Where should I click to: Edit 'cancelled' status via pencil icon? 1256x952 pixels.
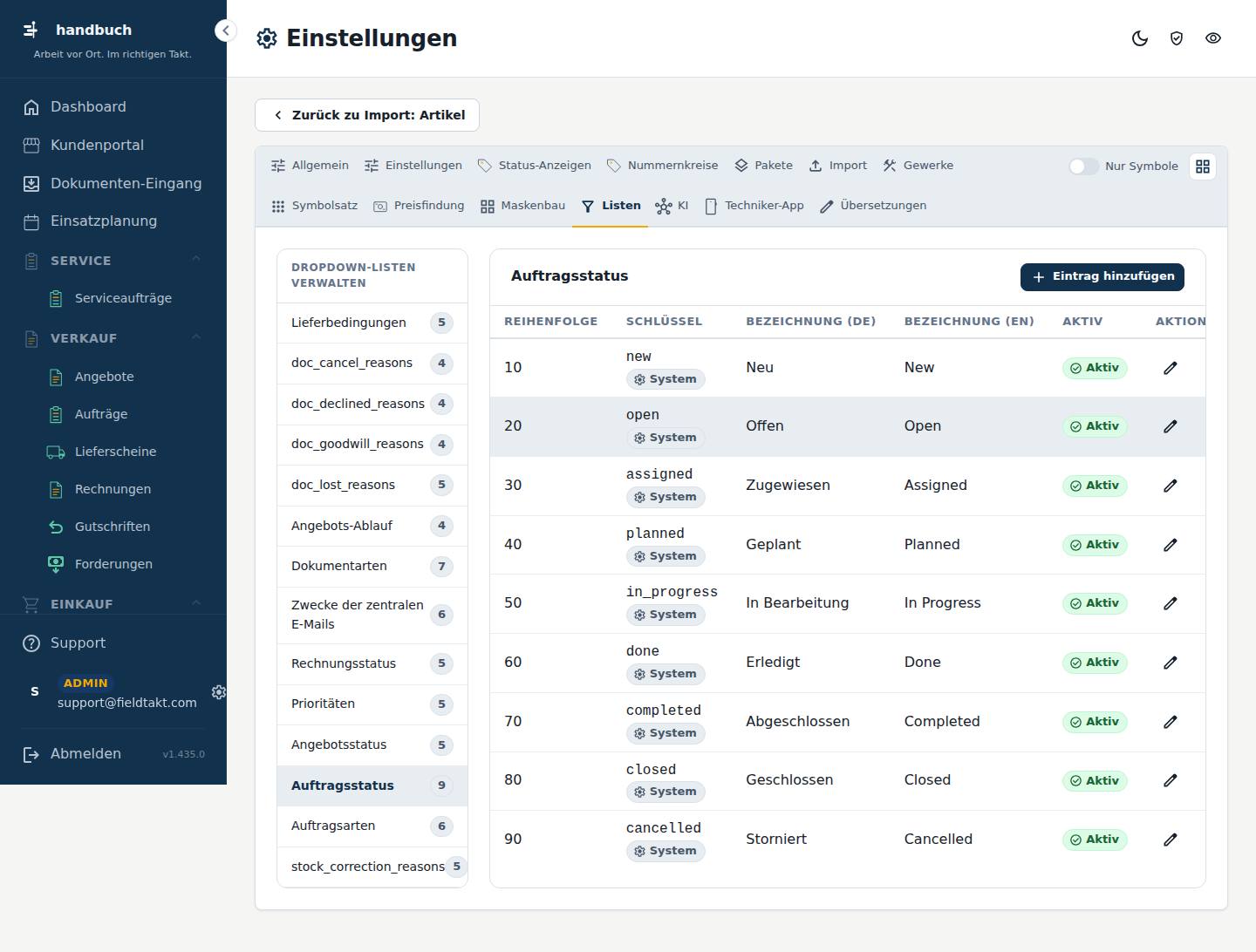[x=1171, y=840]
